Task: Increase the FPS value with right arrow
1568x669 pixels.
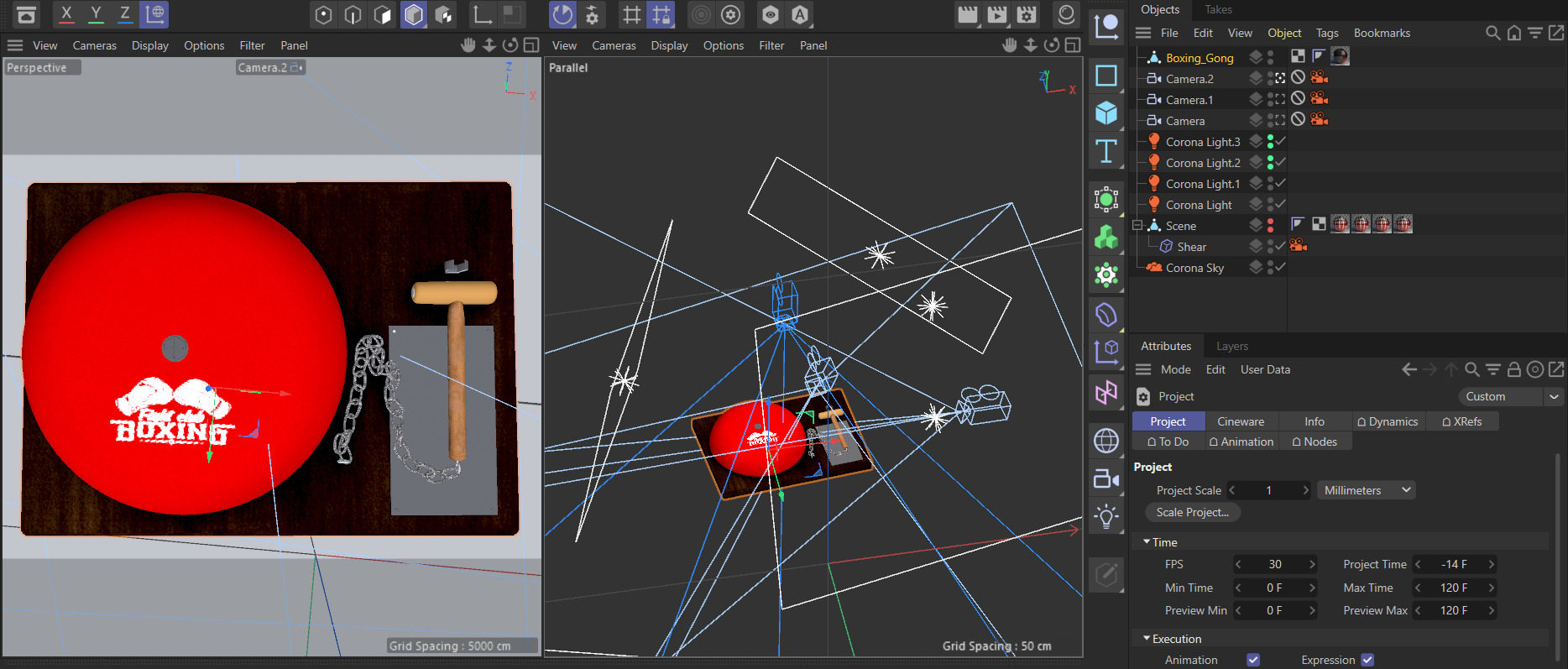Action: click(1312, 564)
